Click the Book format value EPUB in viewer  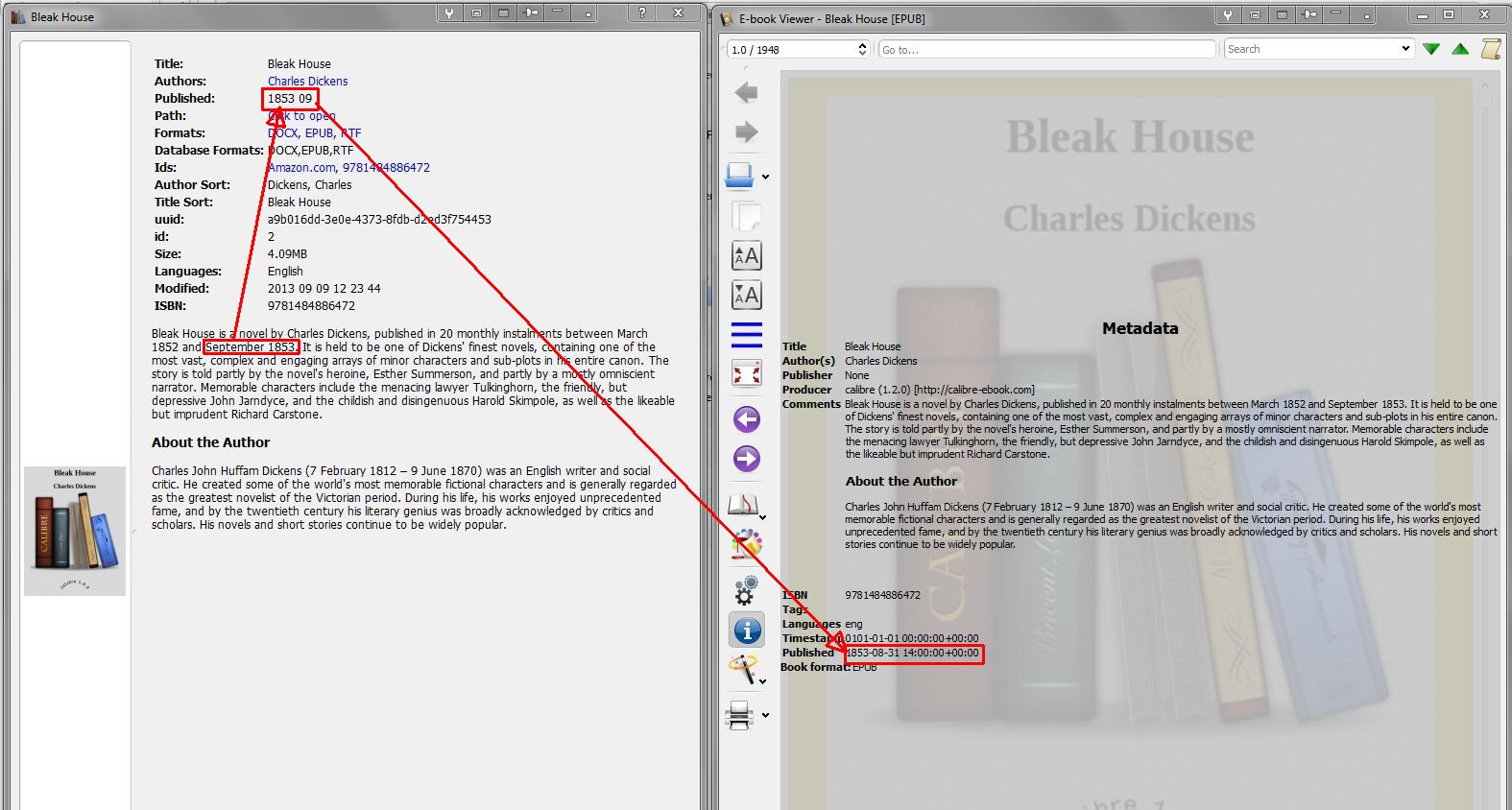pyautogui.click(x=864, y=667)
